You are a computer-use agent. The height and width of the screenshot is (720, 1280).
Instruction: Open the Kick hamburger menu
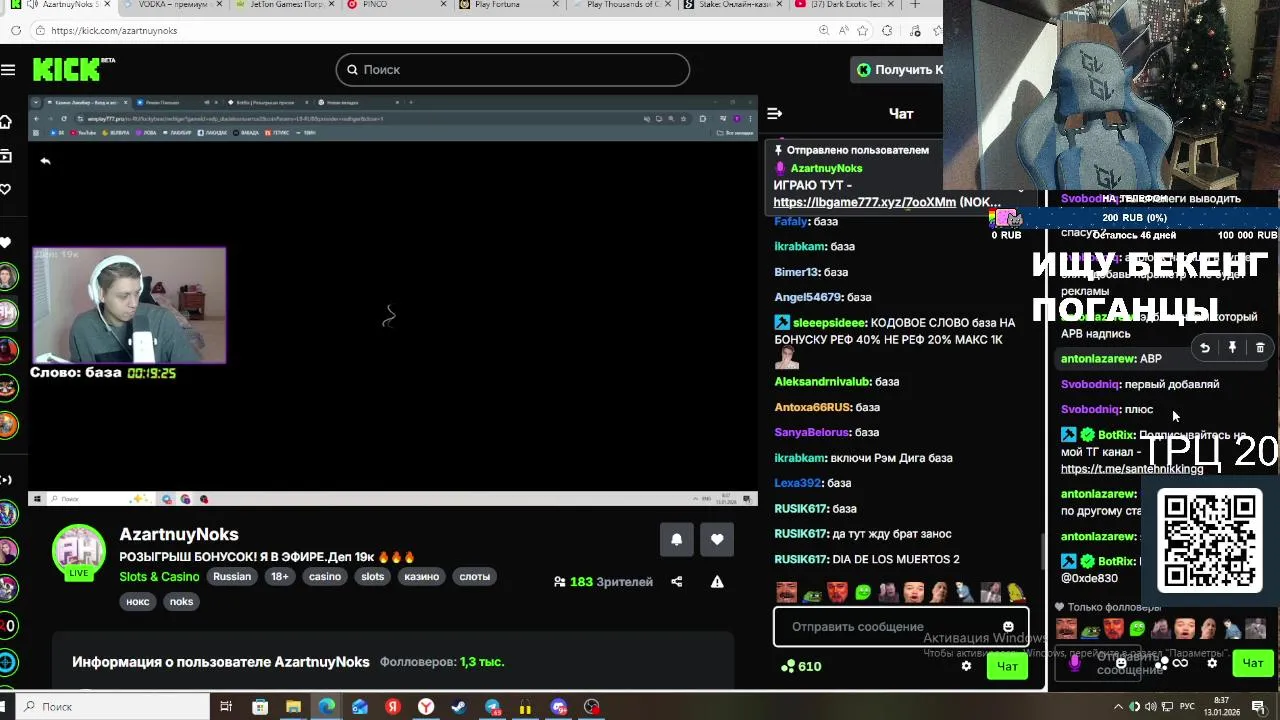pyautogui.click(x=8, y=70)
